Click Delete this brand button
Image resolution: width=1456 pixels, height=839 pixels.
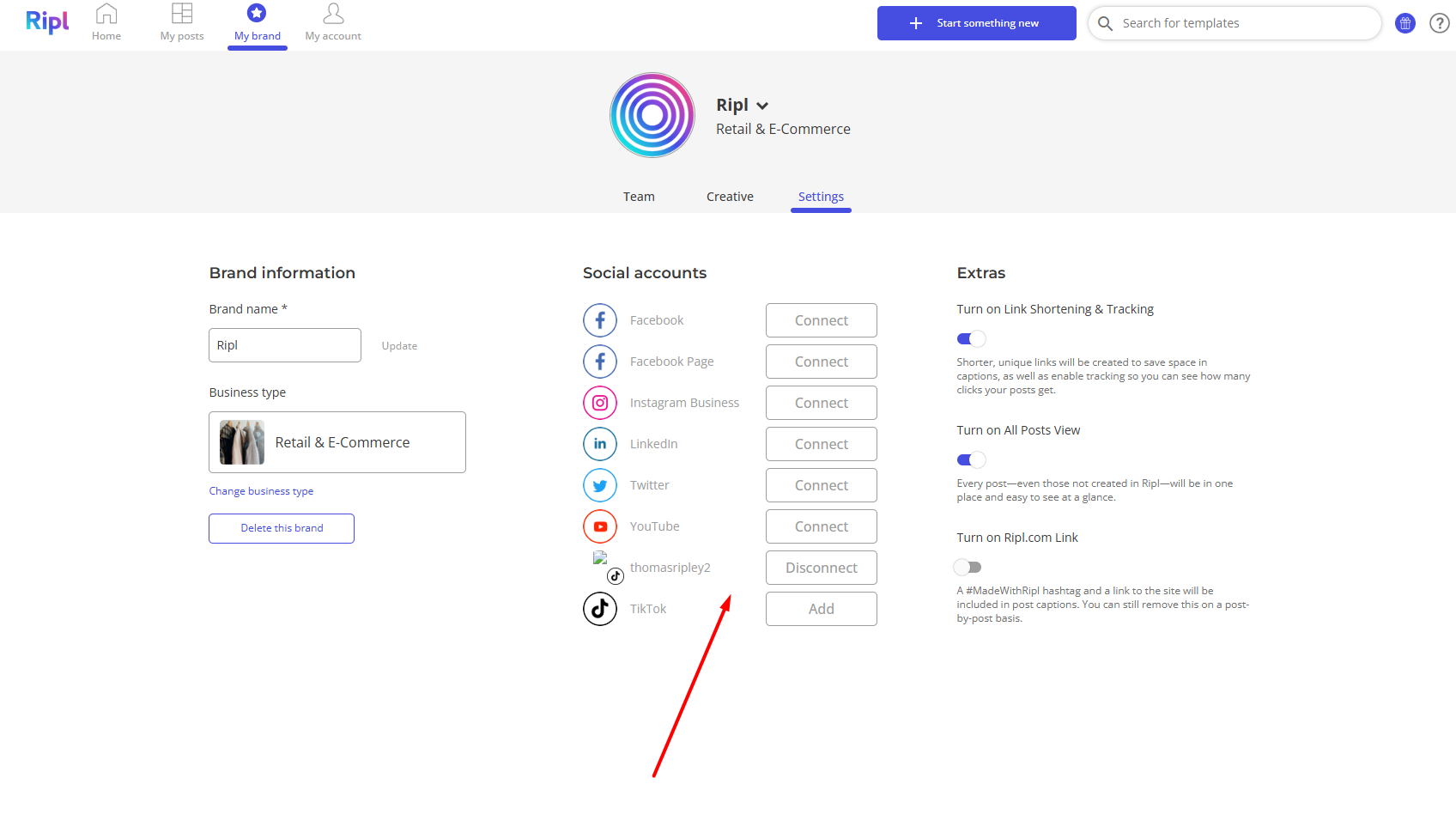[282, 528]
